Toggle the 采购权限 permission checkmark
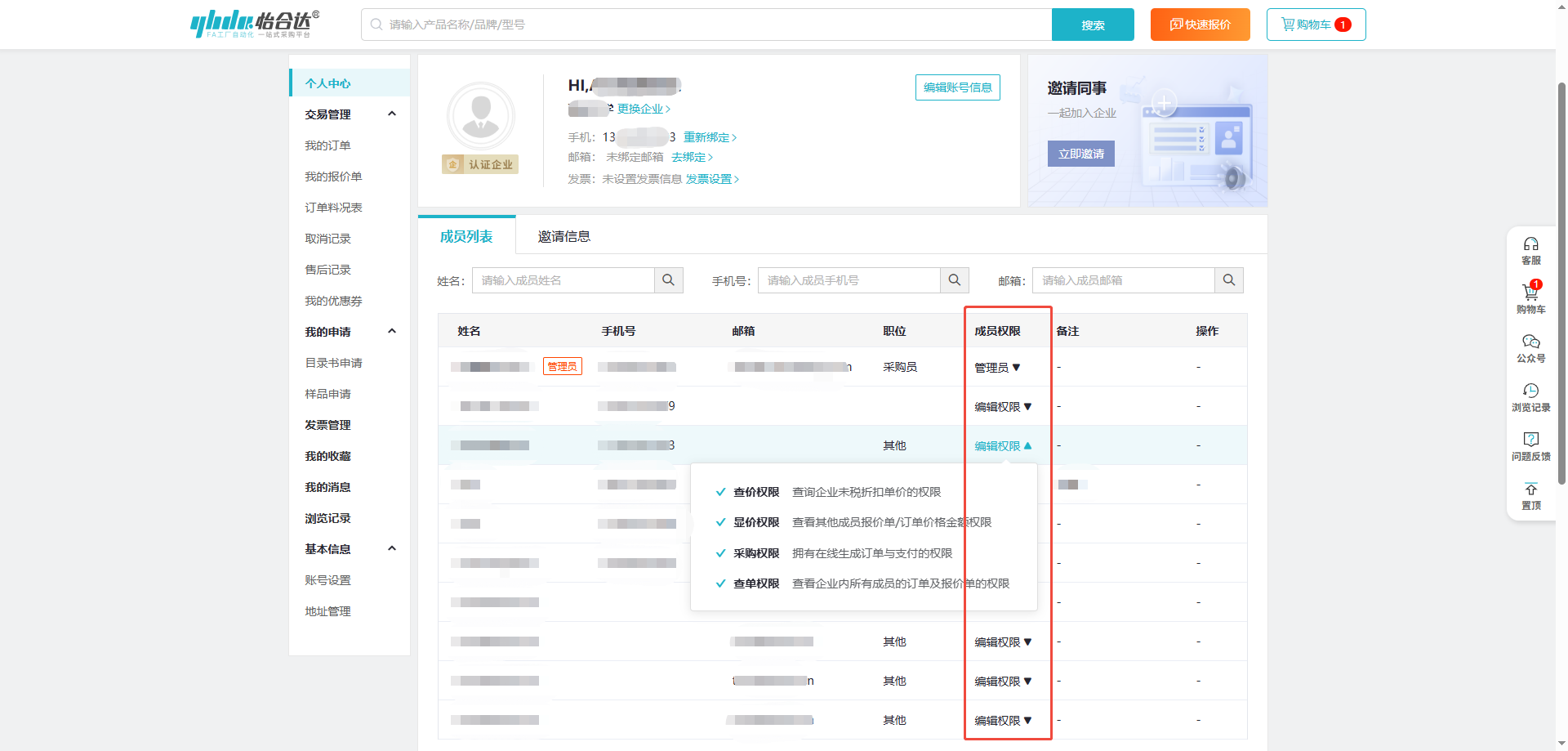 (721, 553)
